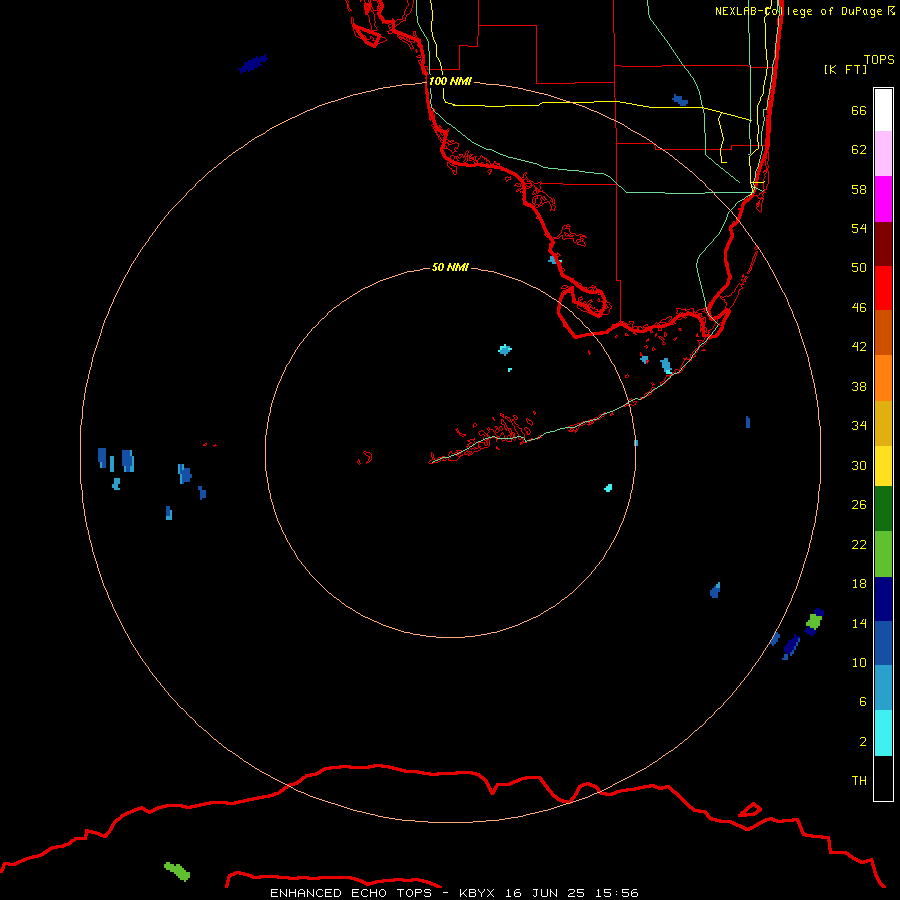The height and width of the screenshot is (900, 900).
Task: Click the "2" legend value
Action: click(863, 742)
